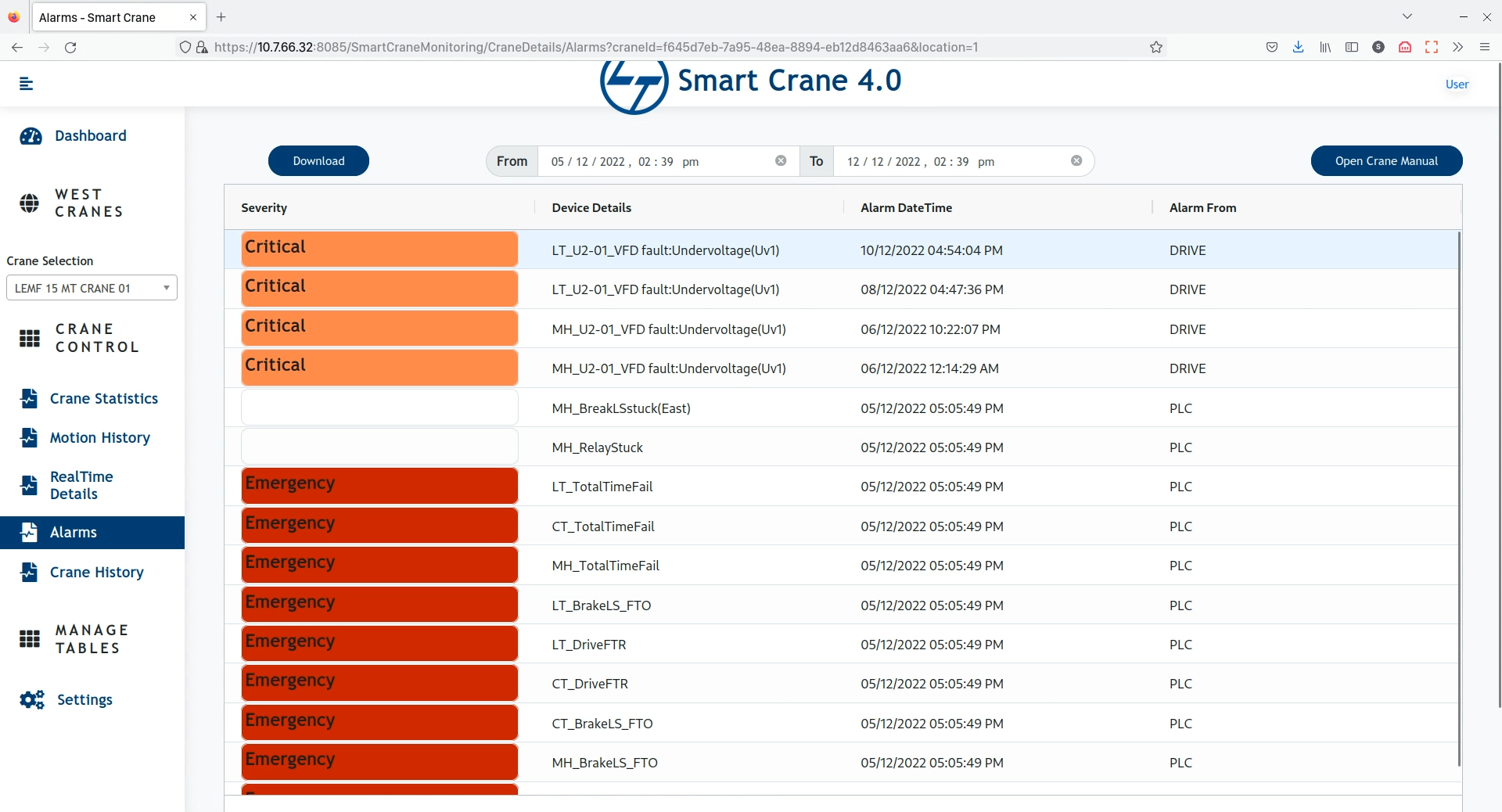Select the MH_BreakLSstuck(East) alarm text
Image resolution: width=1502 pixels, height=812 pixels.
(621, 408)
